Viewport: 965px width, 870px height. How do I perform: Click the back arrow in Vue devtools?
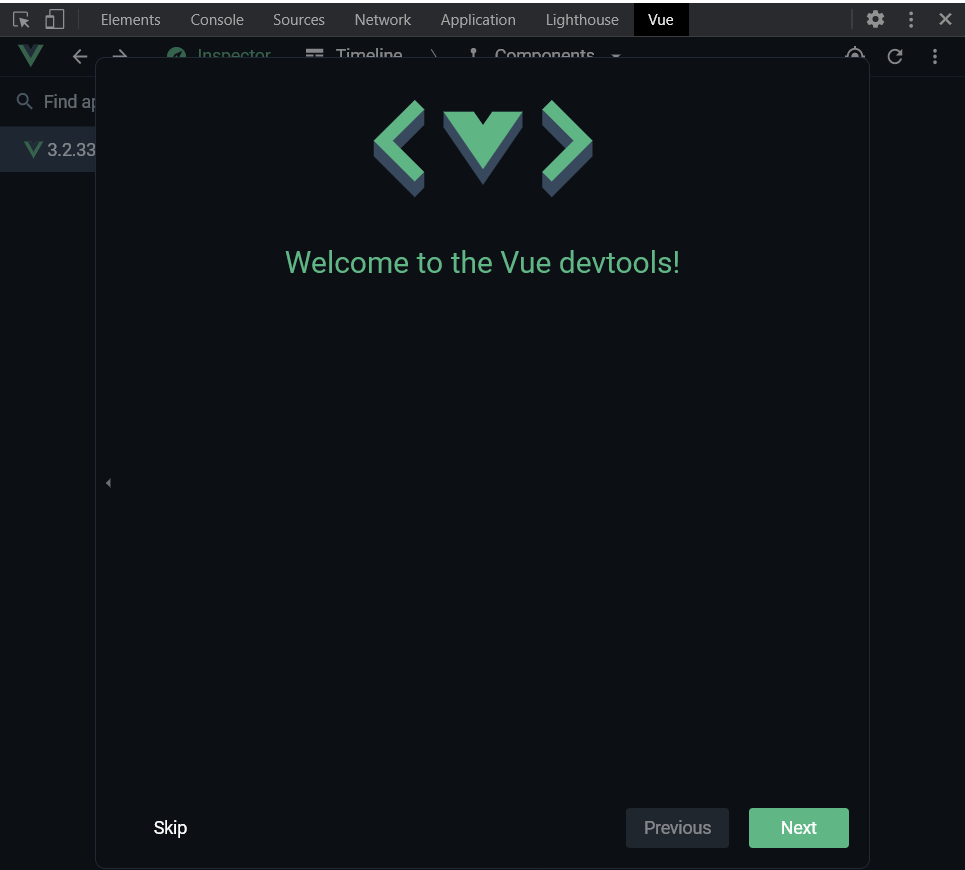(x=79, y=56)
